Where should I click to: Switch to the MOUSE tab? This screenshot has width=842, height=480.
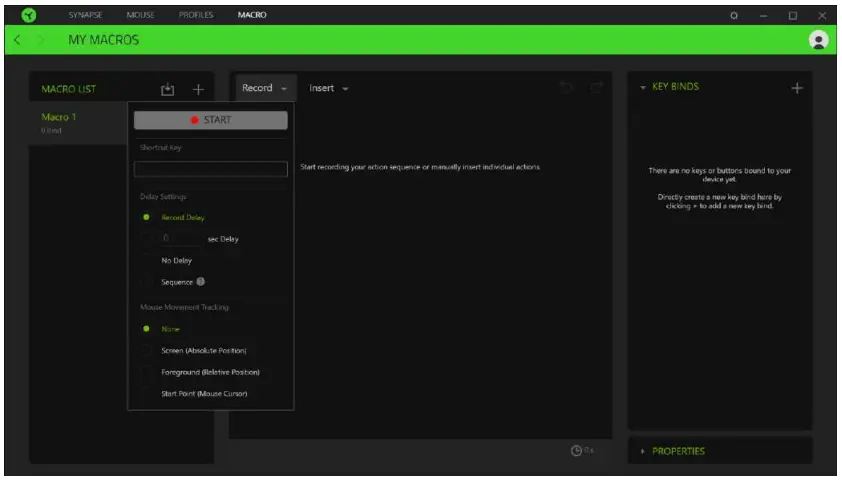pos(140,15)
